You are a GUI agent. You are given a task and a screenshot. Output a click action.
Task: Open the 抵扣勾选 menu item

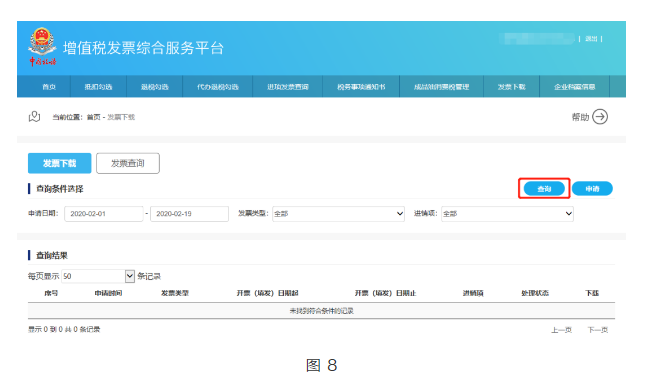[98, 87]
